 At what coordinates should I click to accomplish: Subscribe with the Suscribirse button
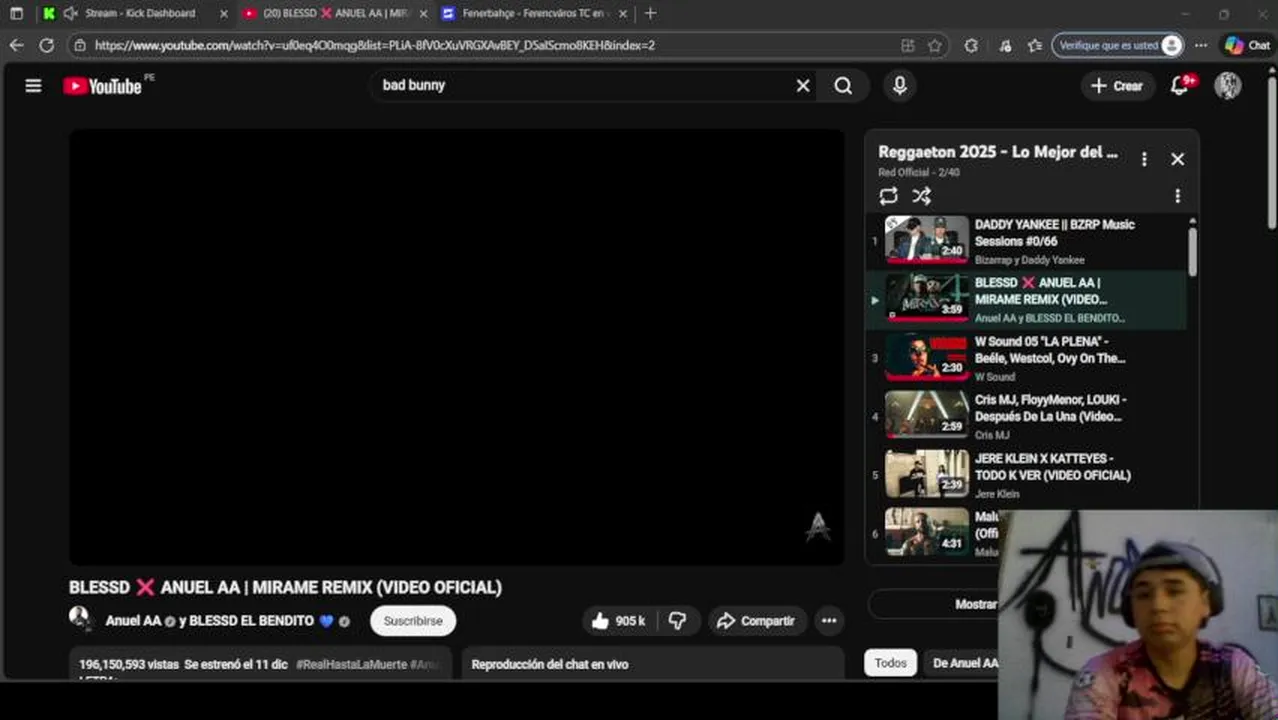(x=413, y=621)
